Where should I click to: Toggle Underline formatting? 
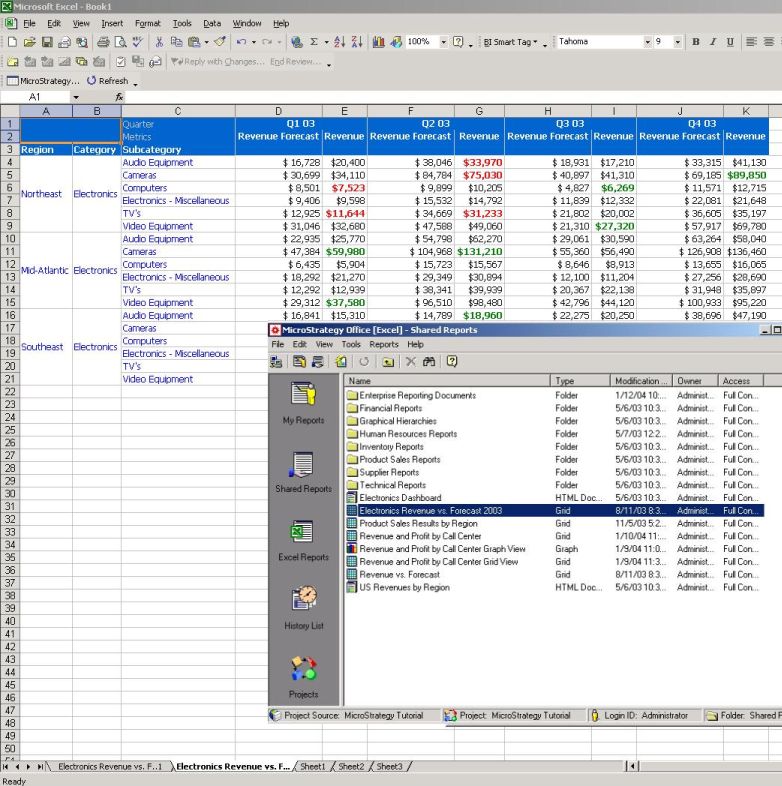point(730,42)
